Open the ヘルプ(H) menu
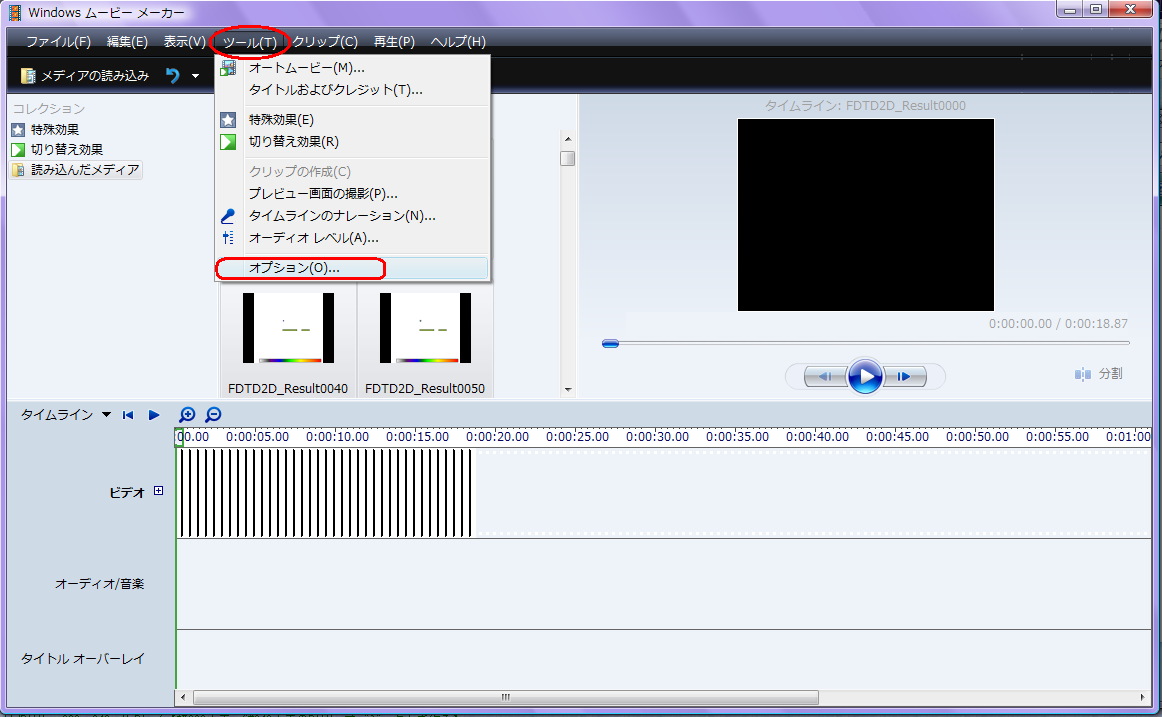 pyautogui.click(x=458, y=42)
